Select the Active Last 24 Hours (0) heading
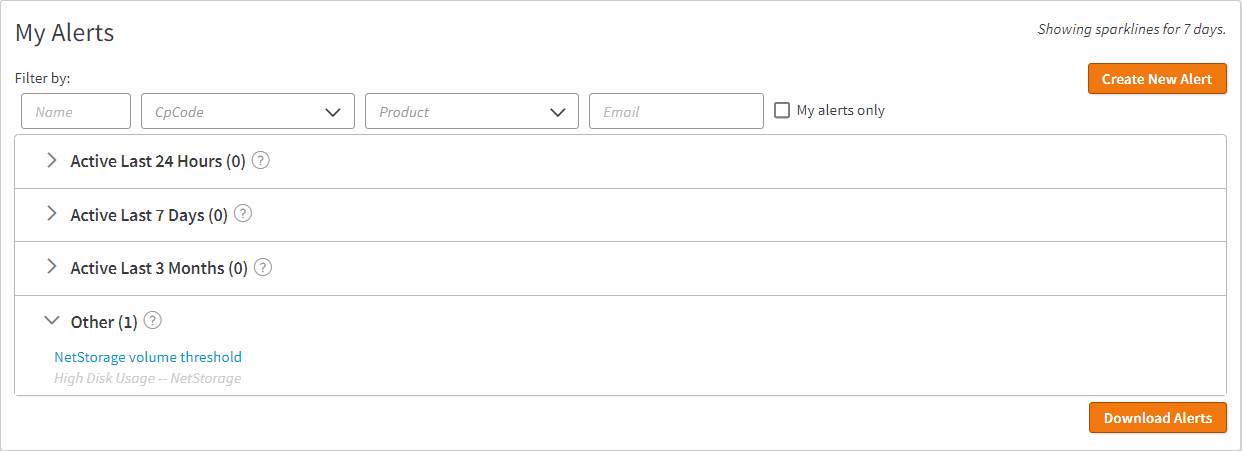 pyautogui.click(x=158, y=161)
